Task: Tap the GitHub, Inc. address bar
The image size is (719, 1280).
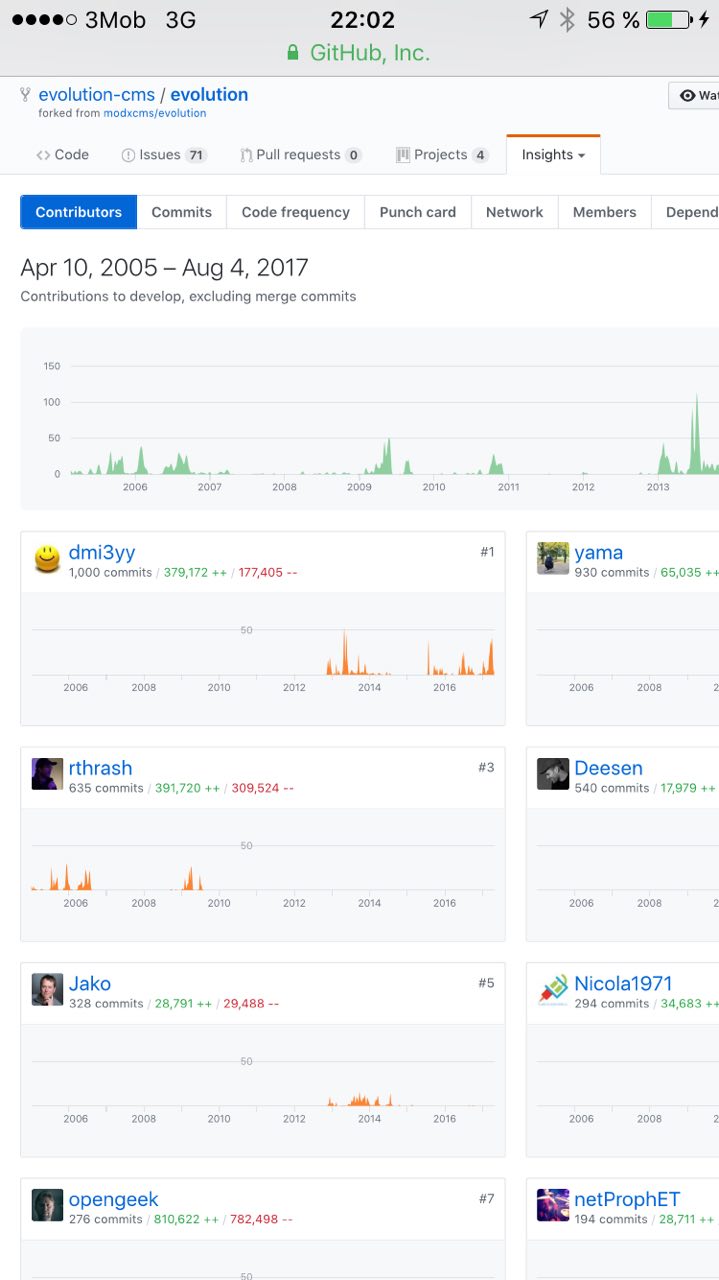Action: point(359,53)
